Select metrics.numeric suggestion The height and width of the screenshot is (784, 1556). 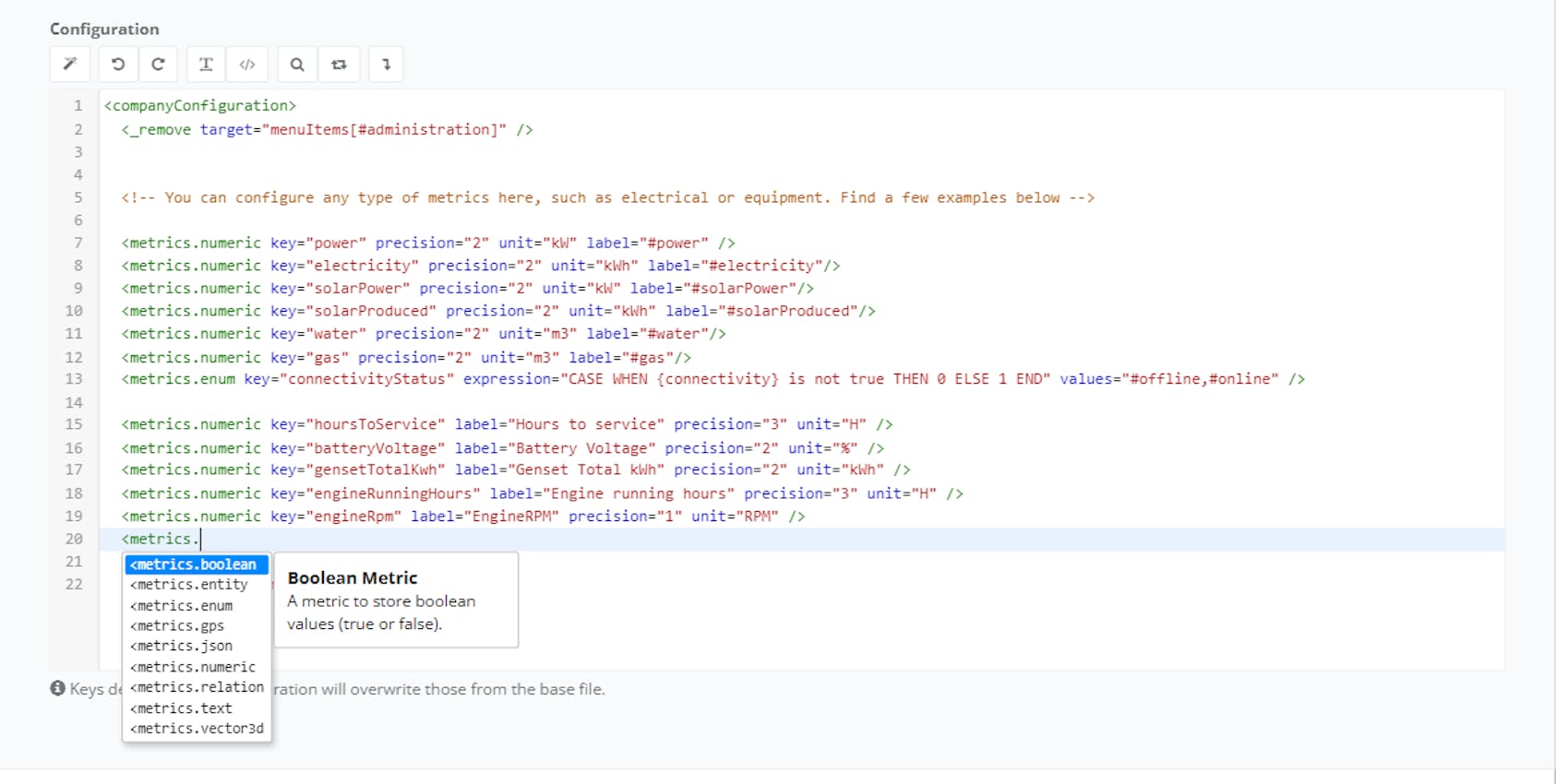197,667
